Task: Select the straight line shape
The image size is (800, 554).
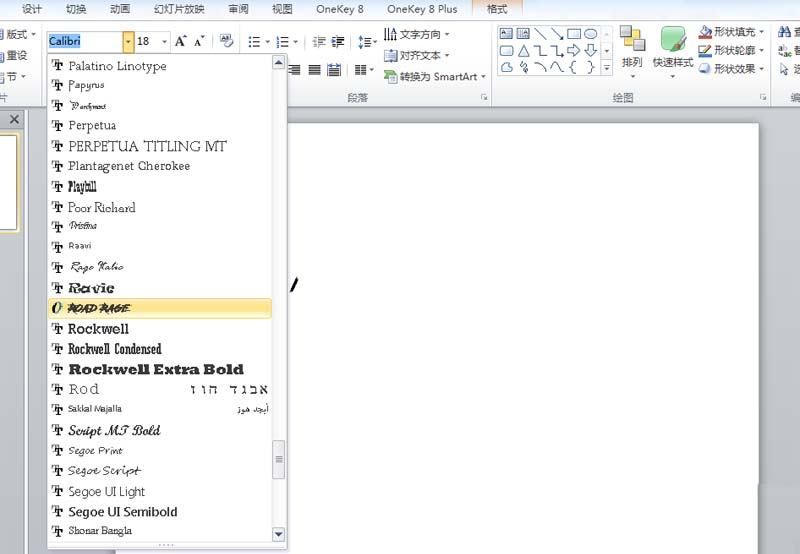Action: coord(540,34)
